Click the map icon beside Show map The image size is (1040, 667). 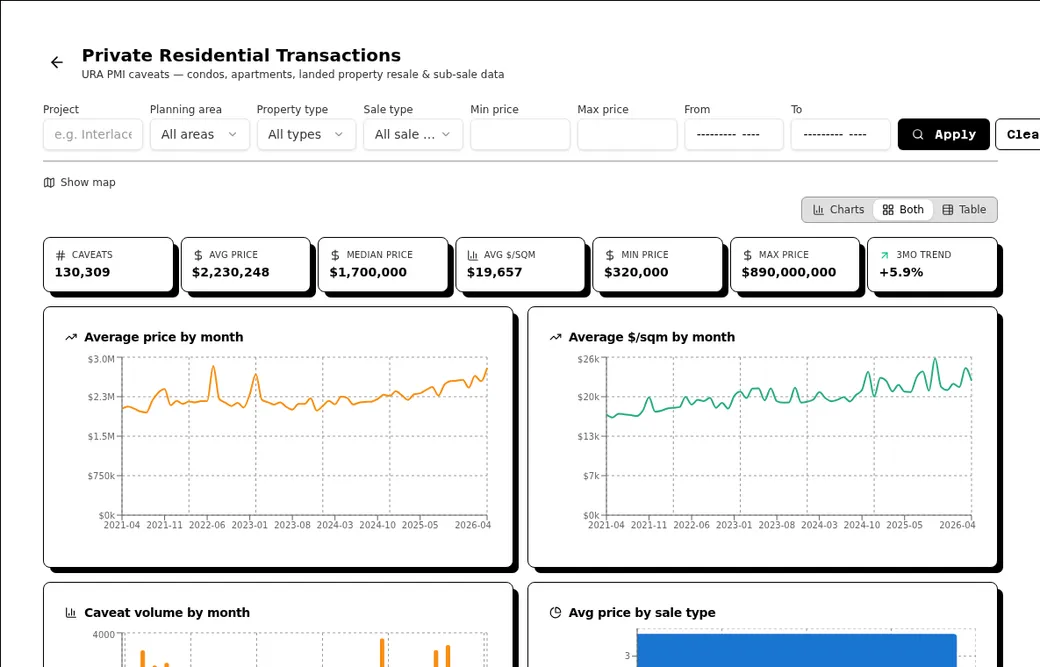coord(49,182)
